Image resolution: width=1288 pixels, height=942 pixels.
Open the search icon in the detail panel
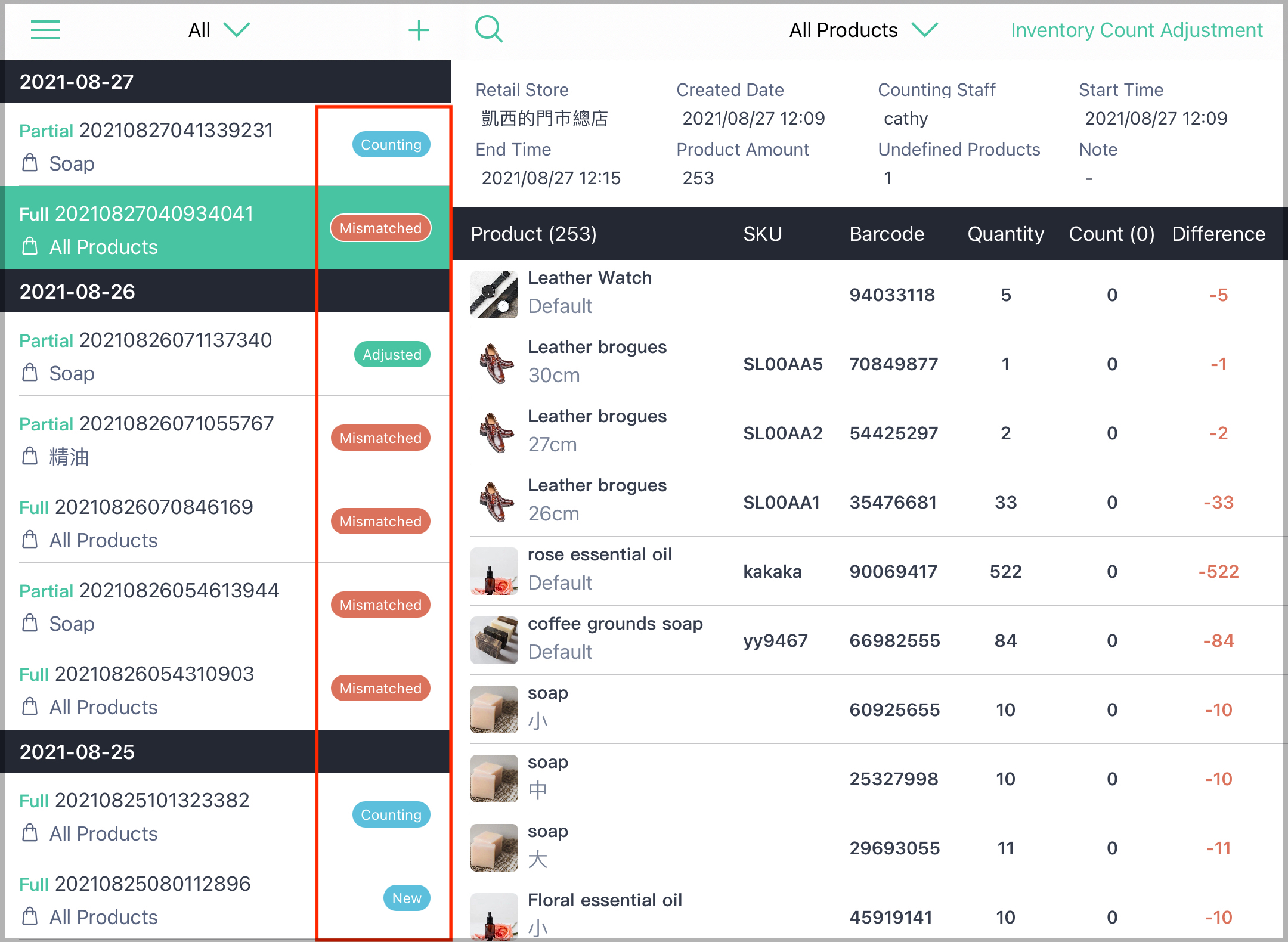tap(489, 28)
